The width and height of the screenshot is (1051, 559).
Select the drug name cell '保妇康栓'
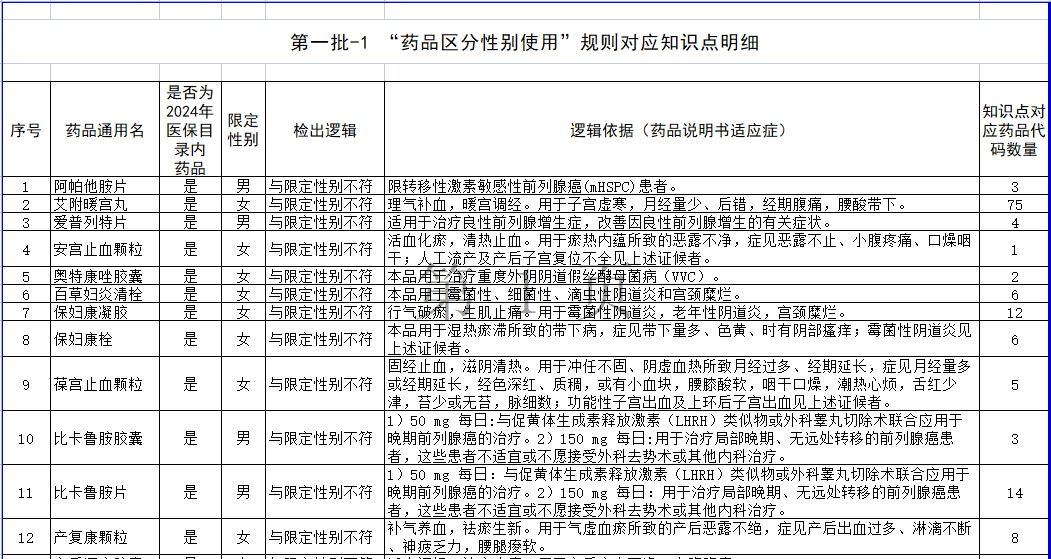pos(105,339)
